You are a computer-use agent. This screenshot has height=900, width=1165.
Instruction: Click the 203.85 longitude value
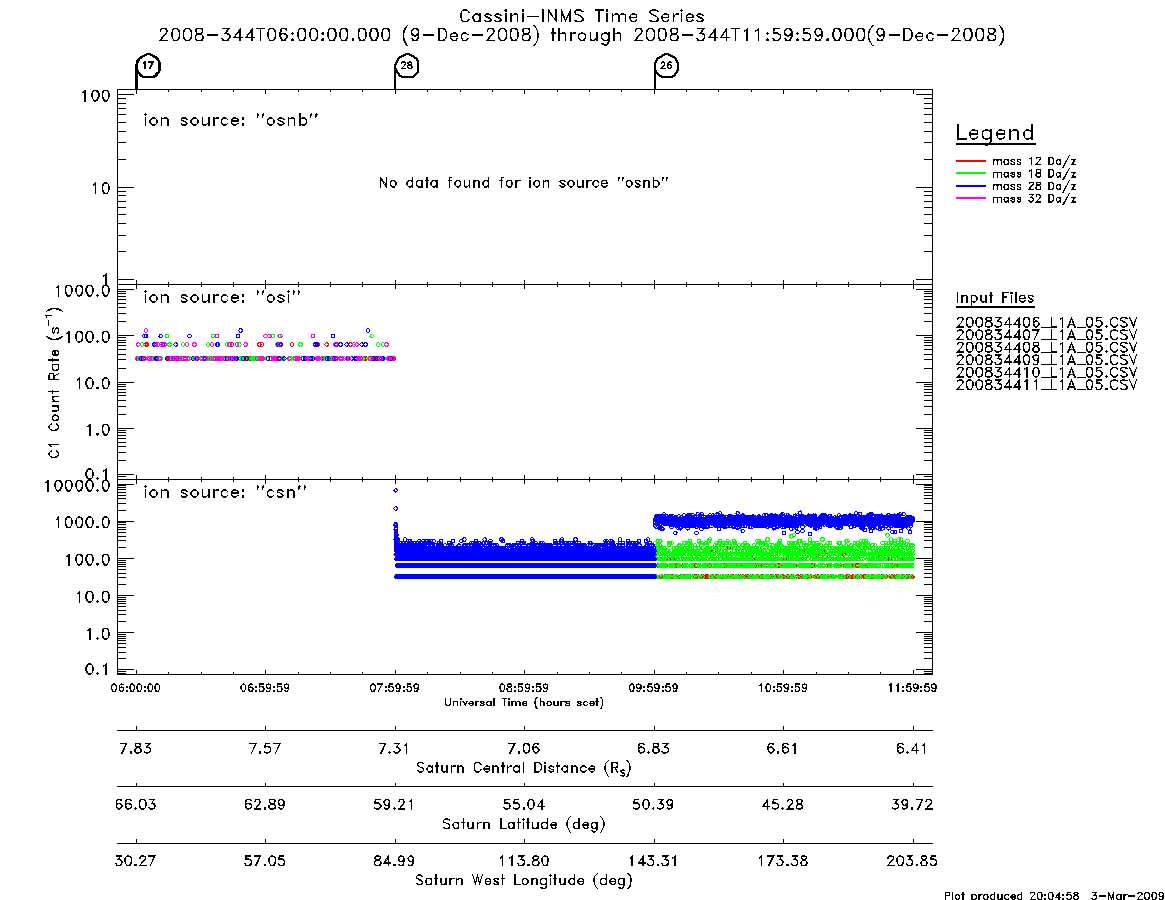912,861
